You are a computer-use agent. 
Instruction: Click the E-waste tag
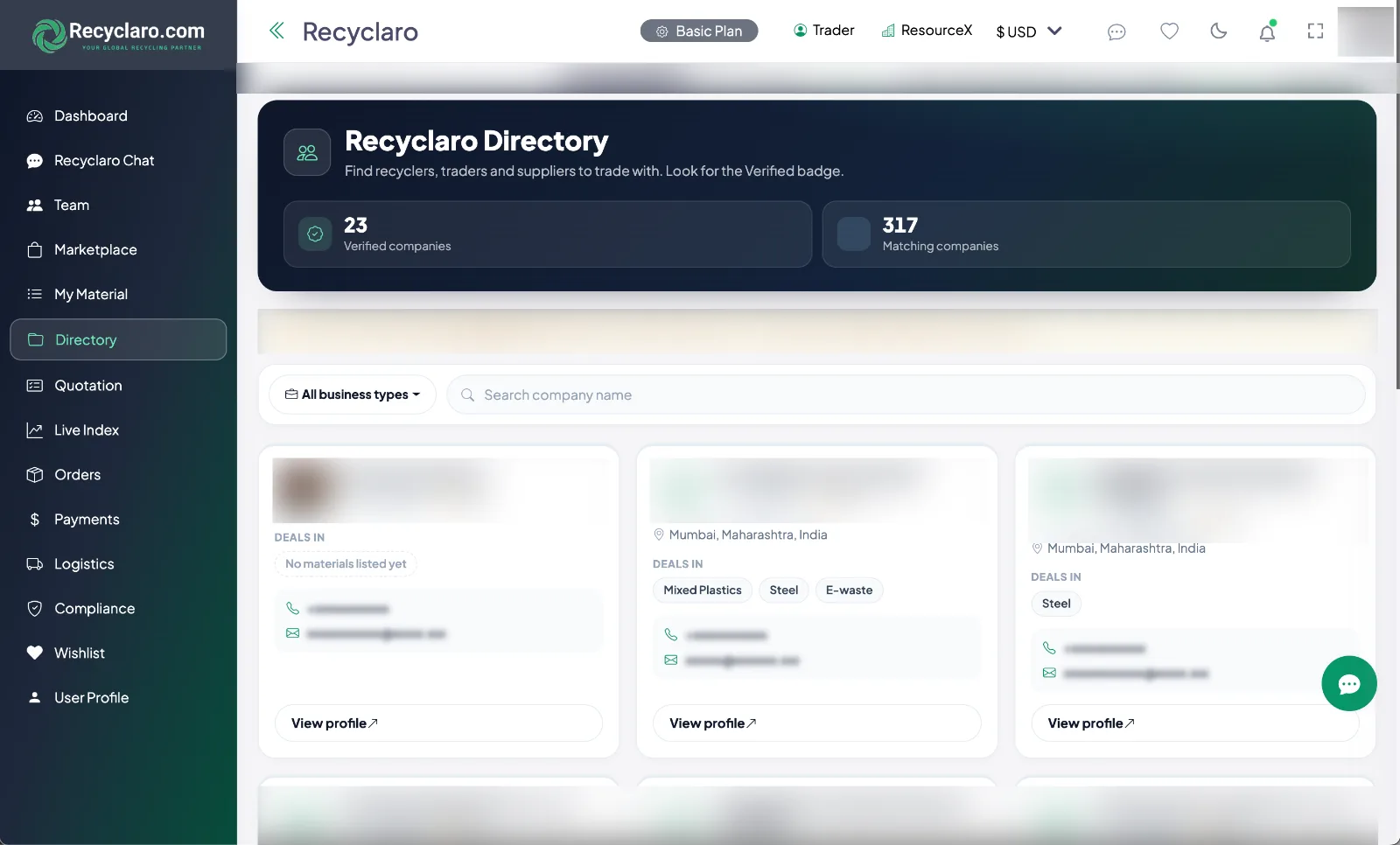point(849,590)
